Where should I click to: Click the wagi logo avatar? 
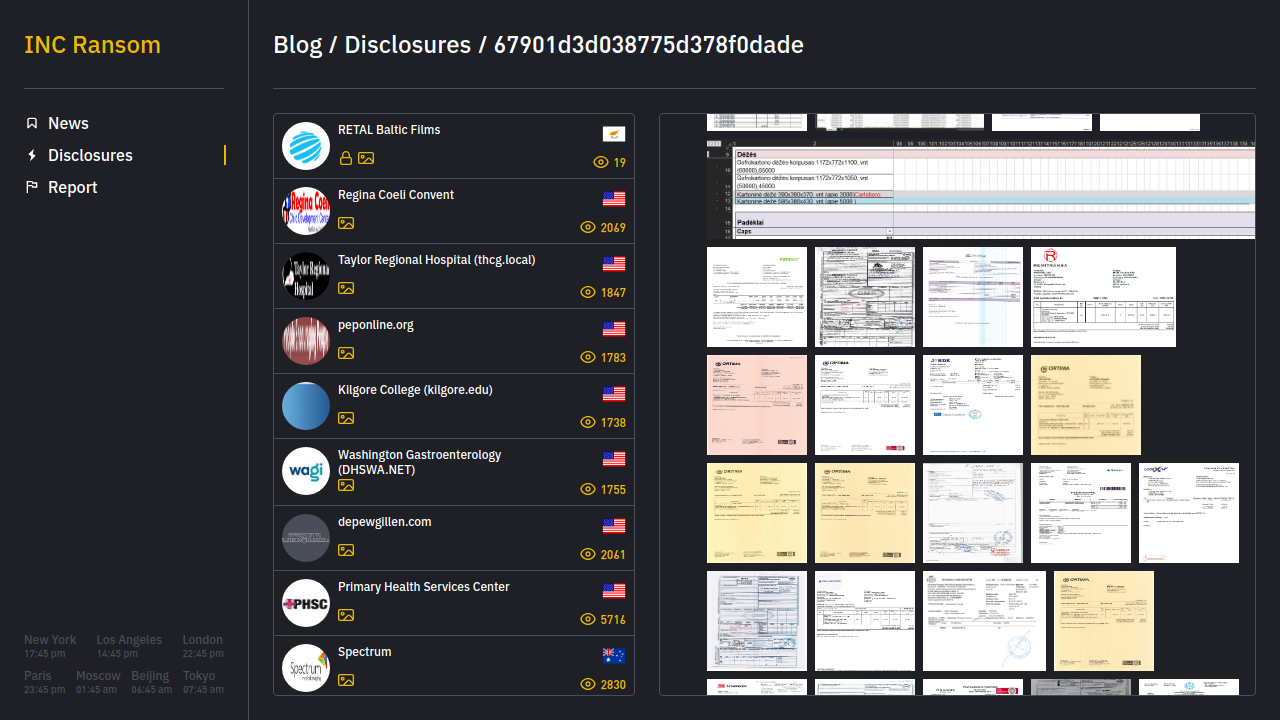coord(306,471)
